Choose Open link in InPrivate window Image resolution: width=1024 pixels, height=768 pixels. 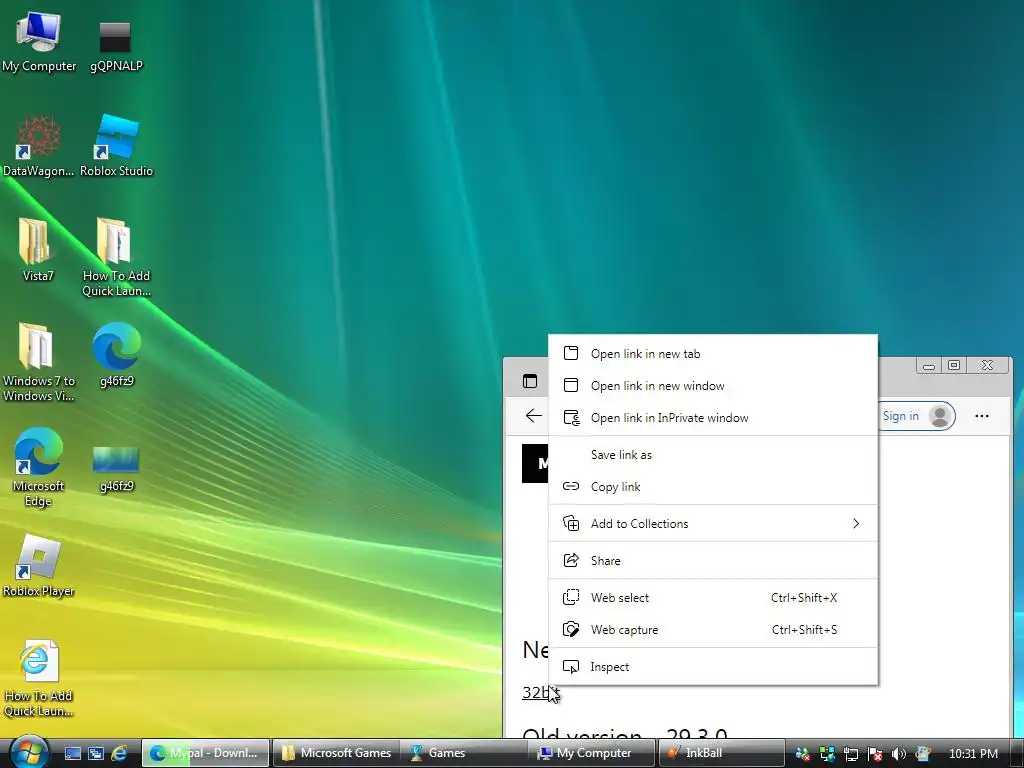pyautogui.click(x=713, y=417)
